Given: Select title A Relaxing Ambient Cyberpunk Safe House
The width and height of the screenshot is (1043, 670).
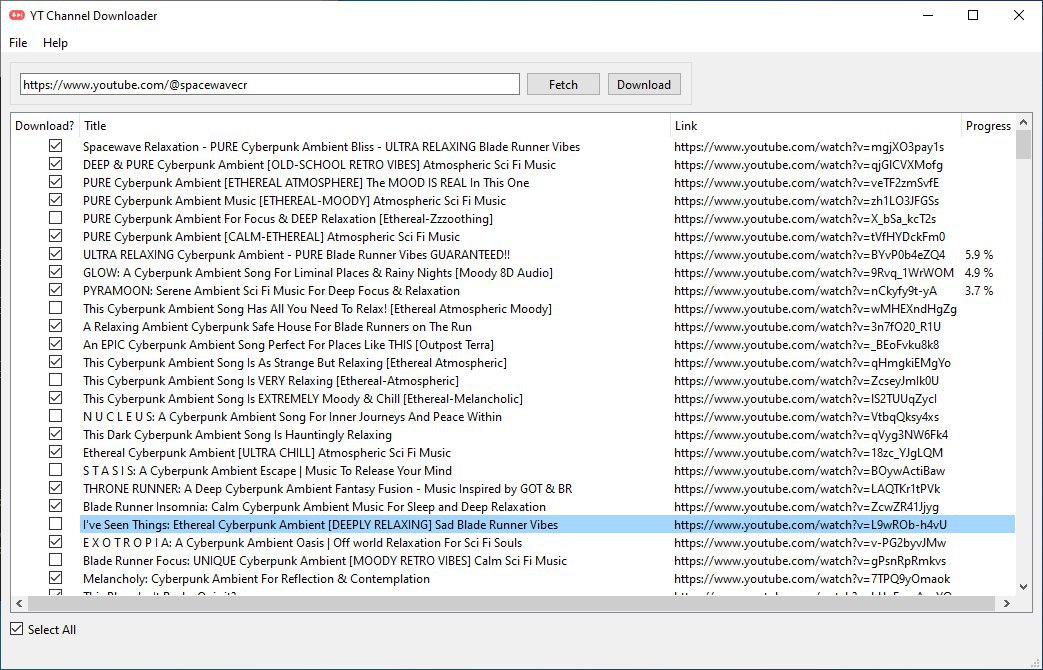Looking at the screenshot, I should pyautogui.click(x=277, y=327).
